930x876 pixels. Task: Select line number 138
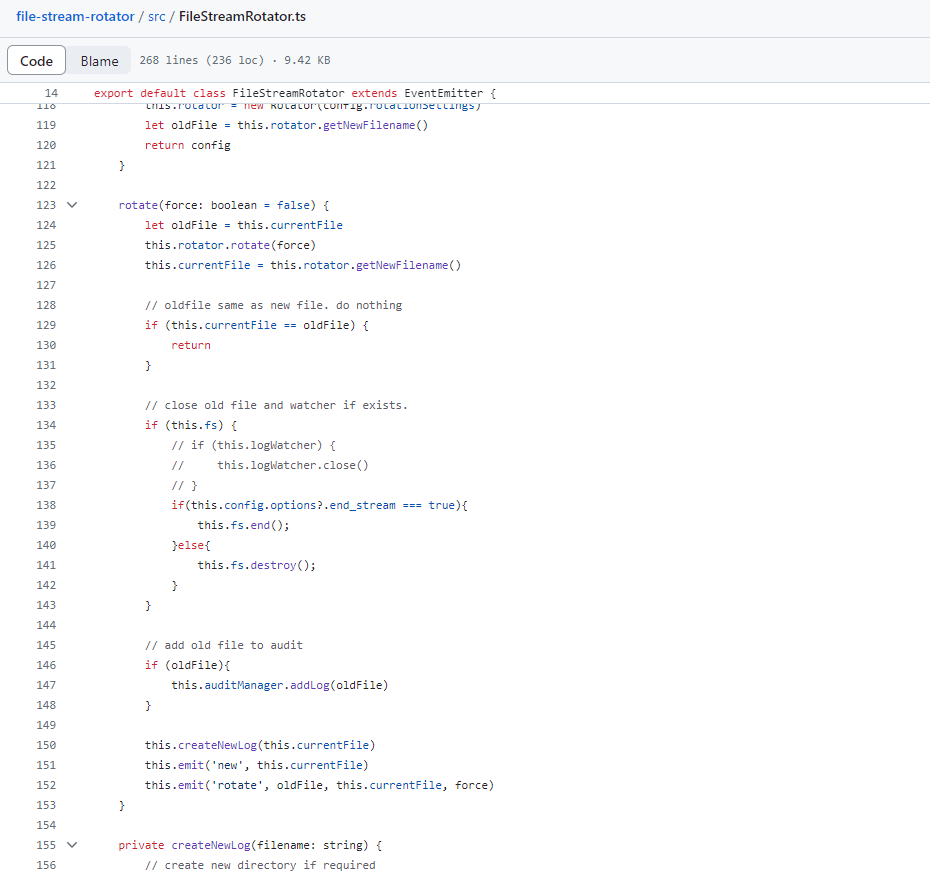[45, 505]
